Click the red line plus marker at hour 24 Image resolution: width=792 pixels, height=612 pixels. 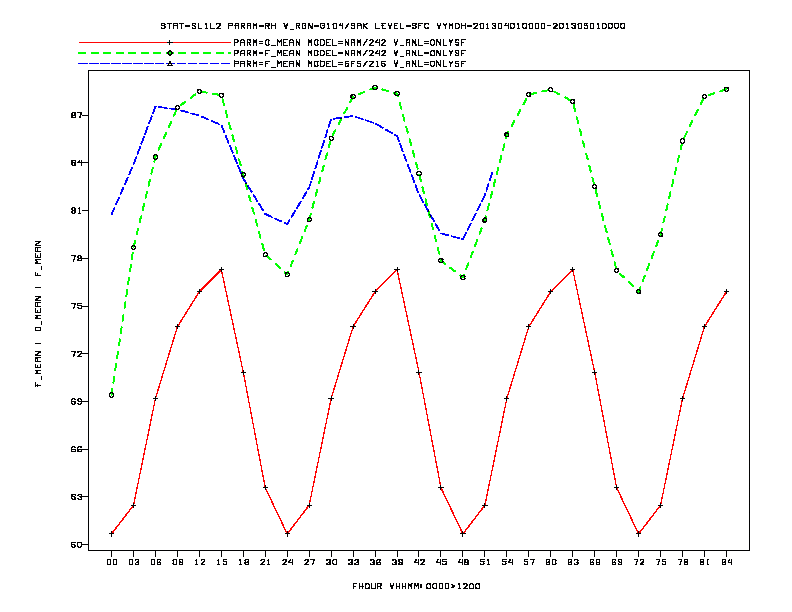287,534
